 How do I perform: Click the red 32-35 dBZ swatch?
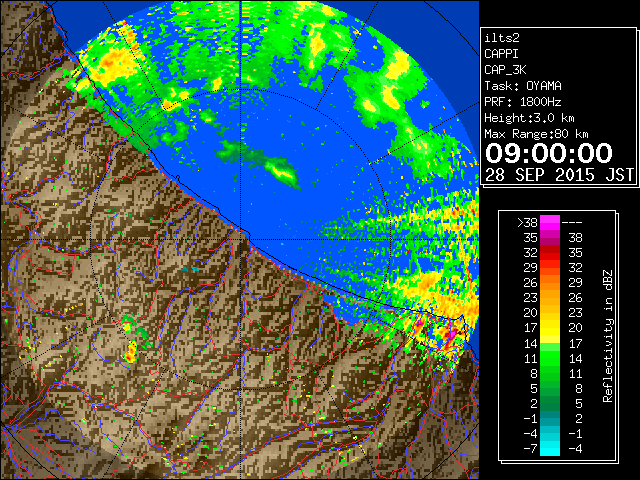[550, 253]
